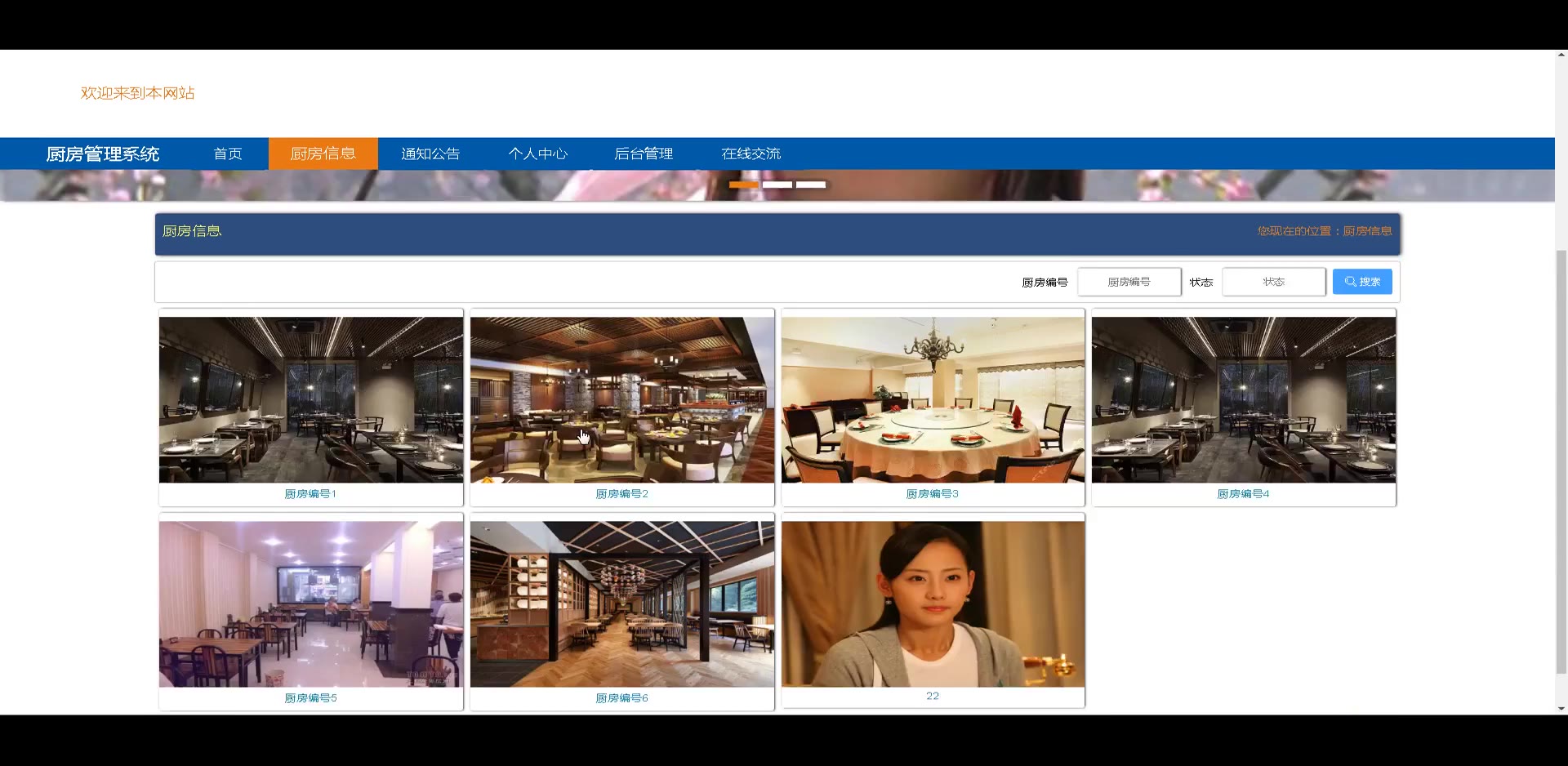This screenshot has width=1568, height=766.
Task: Open the 厨房编号1 thumbnail image
Action: pyautogui.click(x=311, y=400)
